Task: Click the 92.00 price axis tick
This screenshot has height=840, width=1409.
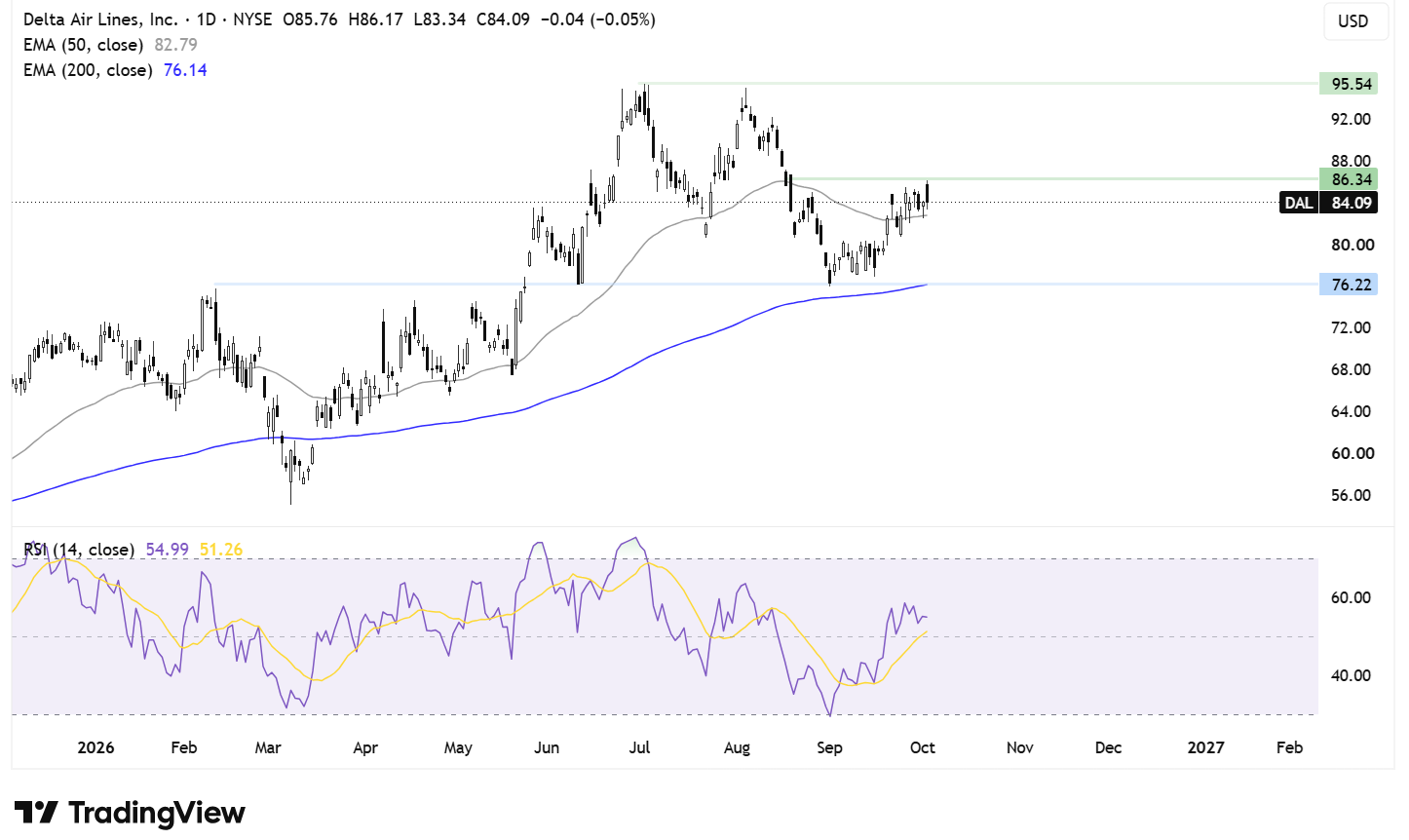Action: pyautogui.click(x=1352, y=119)
